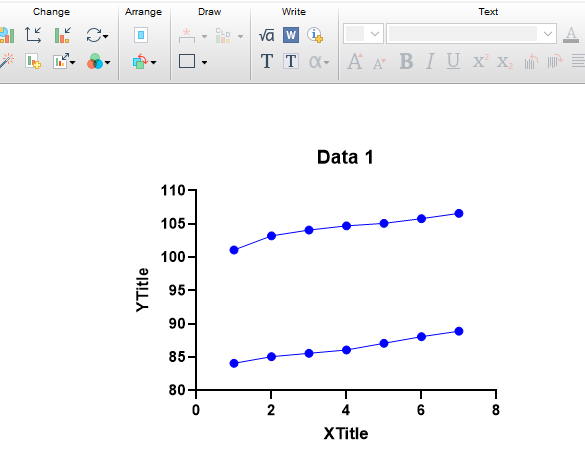Click the color scheme circles icon
Viewport: 585px width, 467px height.
(x=95, y=62)
